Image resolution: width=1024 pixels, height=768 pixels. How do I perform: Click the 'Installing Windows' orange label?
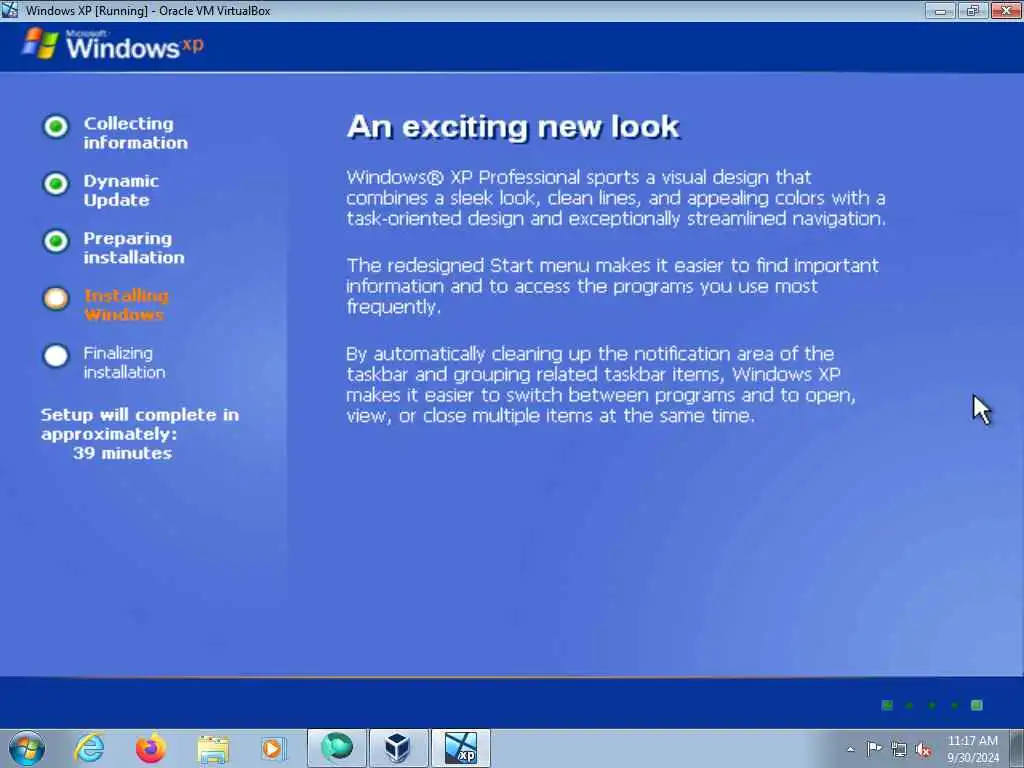(126, 305)
